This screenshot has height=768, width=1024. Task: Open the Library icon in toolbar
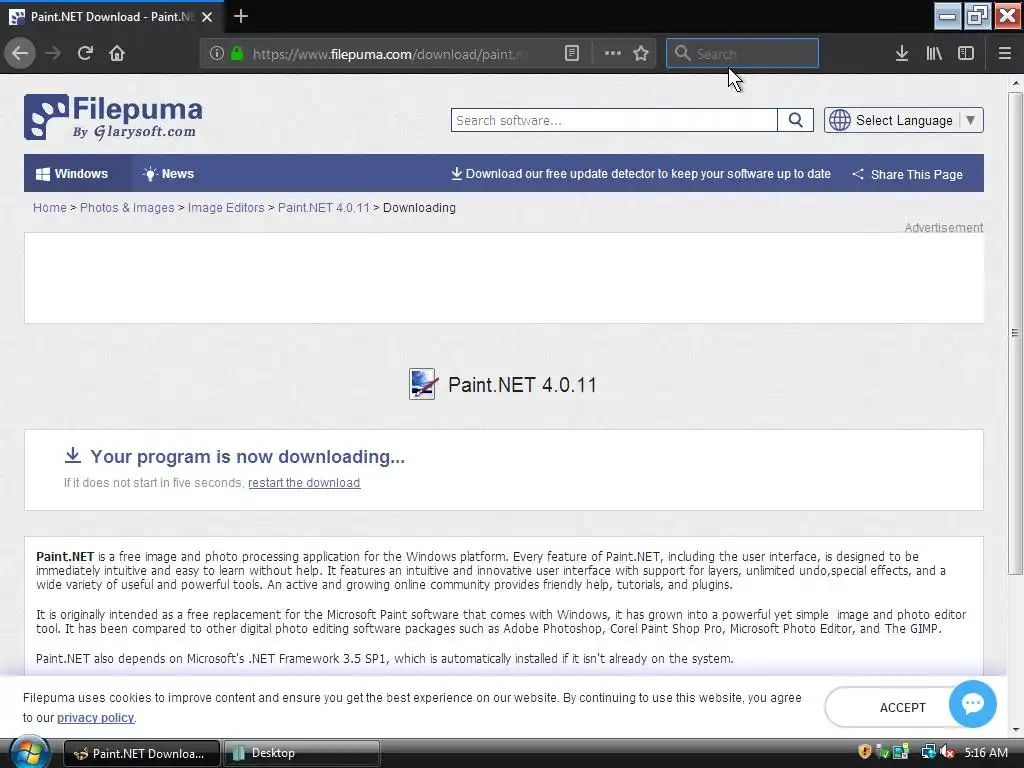point(934,54)
